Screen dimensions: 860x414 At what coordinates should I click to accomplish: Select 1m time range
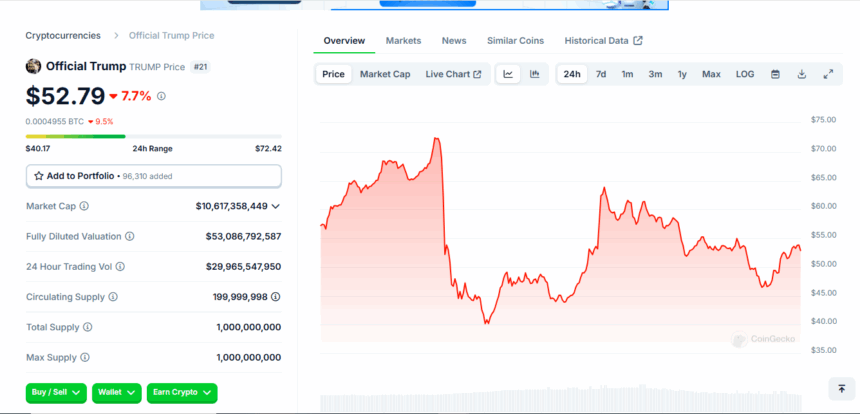coord(627,74)
